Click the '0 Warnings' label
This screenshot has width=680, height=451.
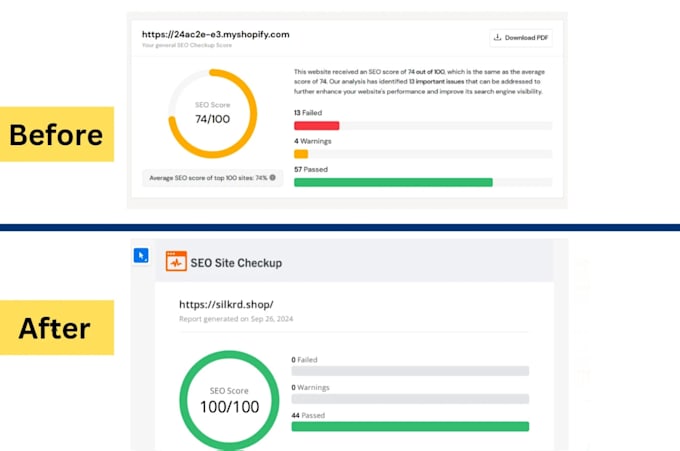[311, 387]
